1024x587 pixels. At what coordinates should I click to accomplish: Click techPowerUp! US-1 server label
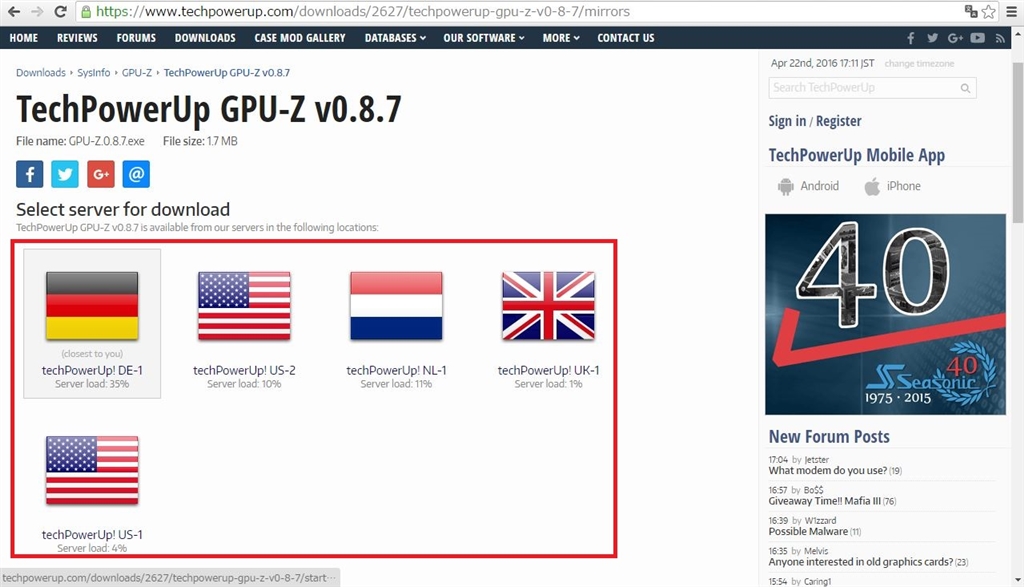tap(92, 535)
